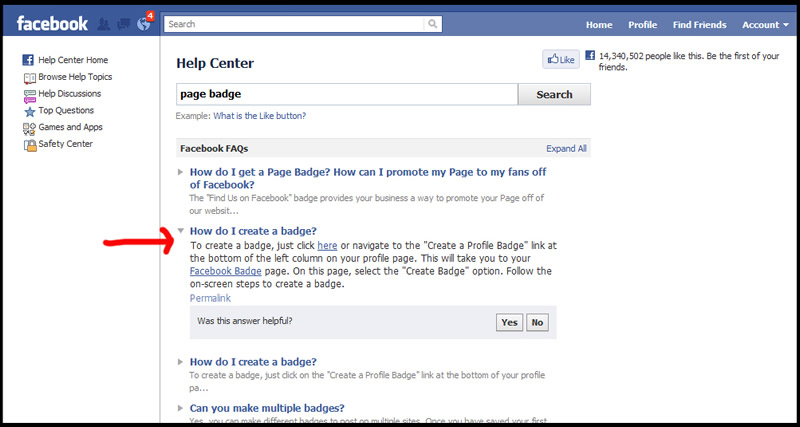Screen dimensions: 800x427
Task: Click the Help Center Search button
Action: coord(554,94)
